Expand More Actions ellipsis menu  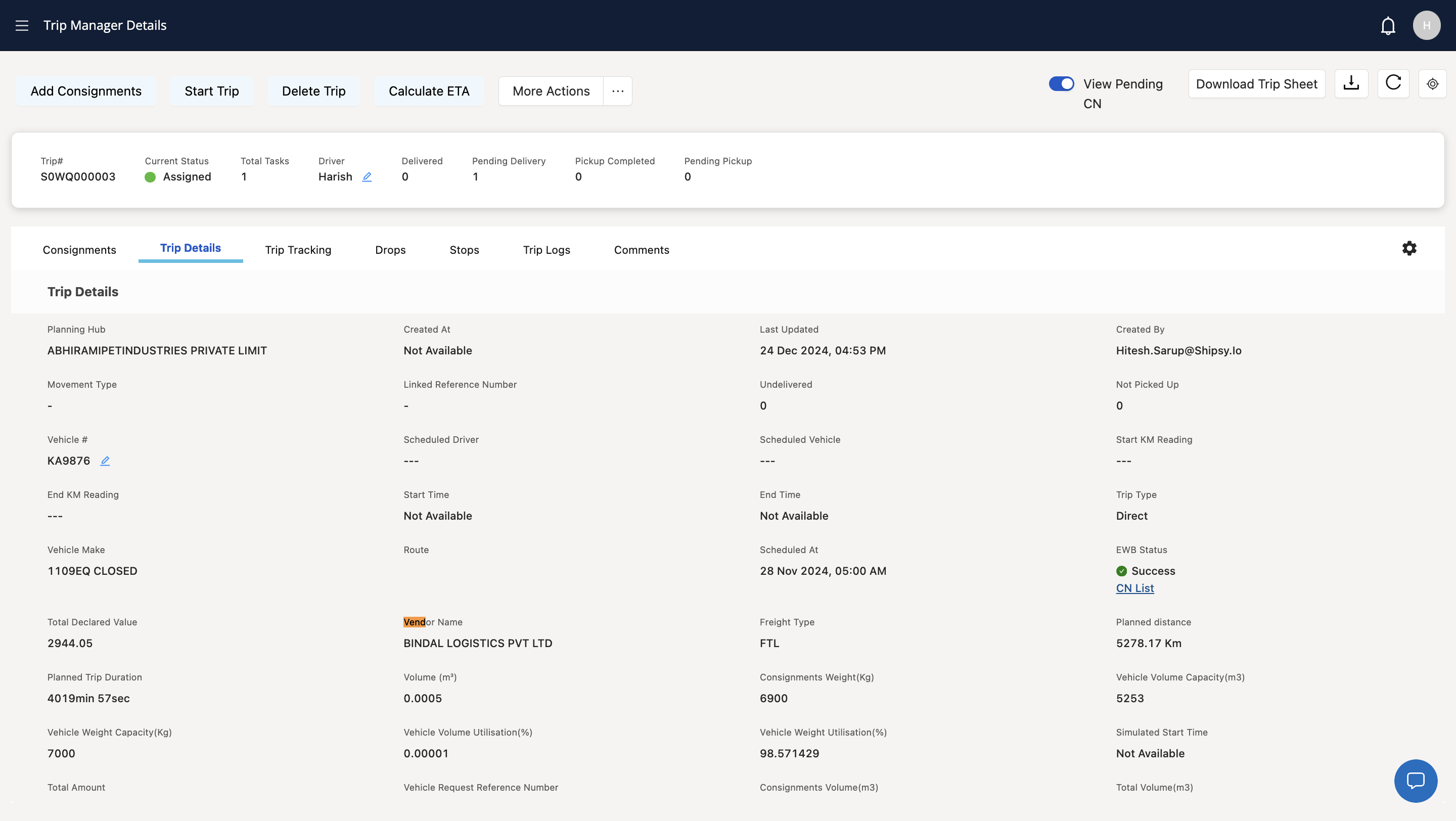[x=617, y=91]
